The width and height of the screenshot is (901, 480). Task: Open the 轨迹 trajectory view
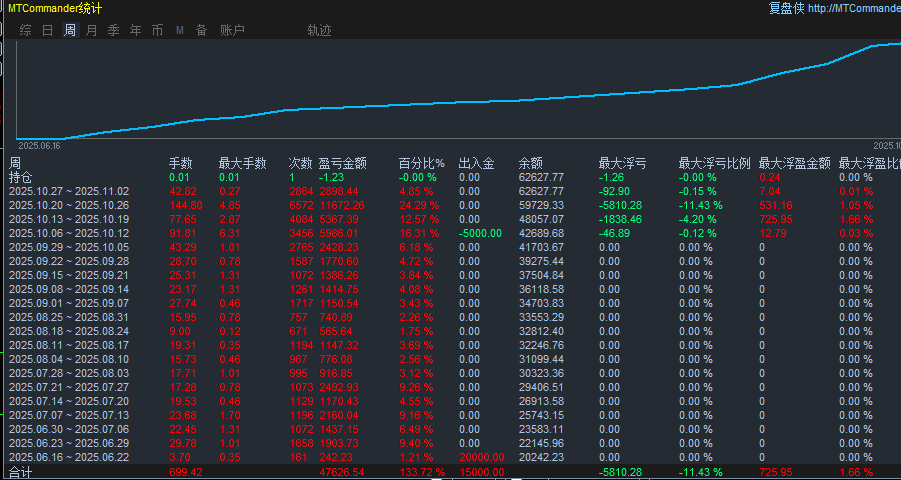click(x=319, y=30)
